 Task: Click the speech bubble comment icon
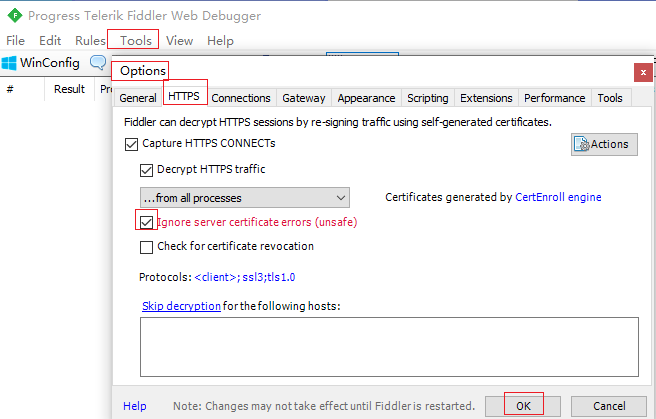pyautogui.click(x=98, y=63)
